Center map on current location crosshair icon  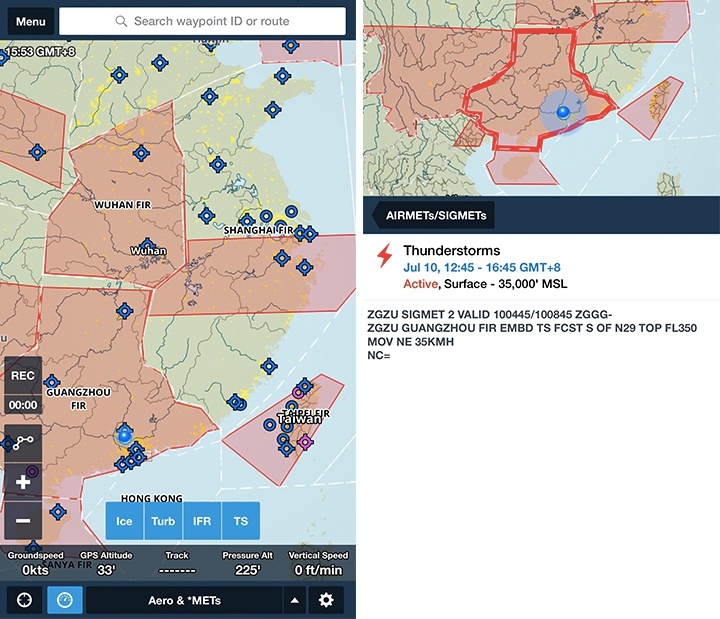pos(24,600)
